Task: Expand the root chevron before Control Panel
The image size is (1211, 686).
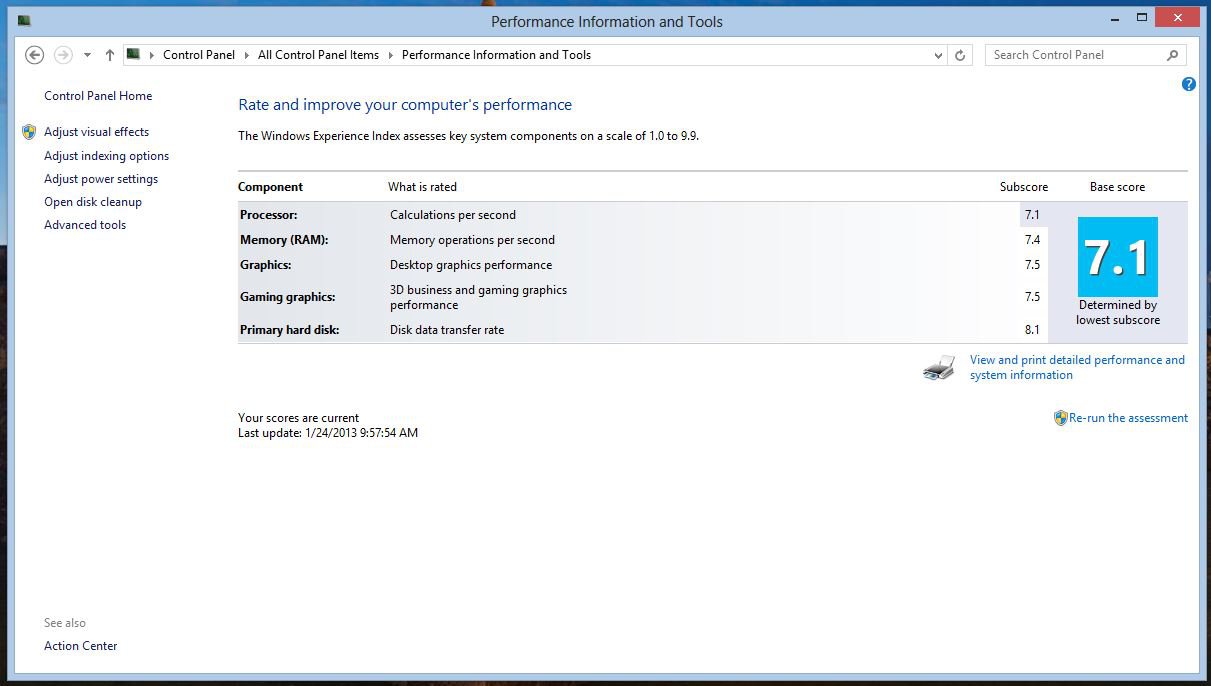Action: pos(152,55)
